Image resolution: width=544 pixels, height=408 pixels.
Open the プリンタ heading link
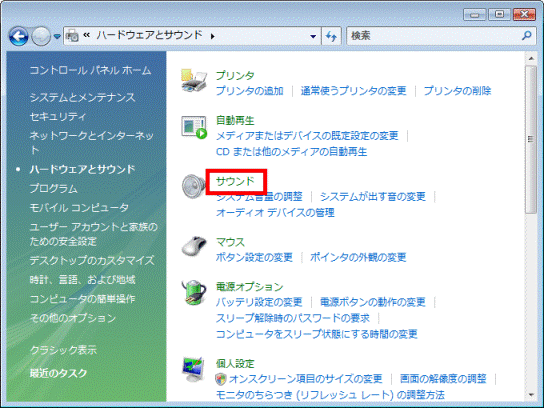pyautogui.click(x=235, y=75)
